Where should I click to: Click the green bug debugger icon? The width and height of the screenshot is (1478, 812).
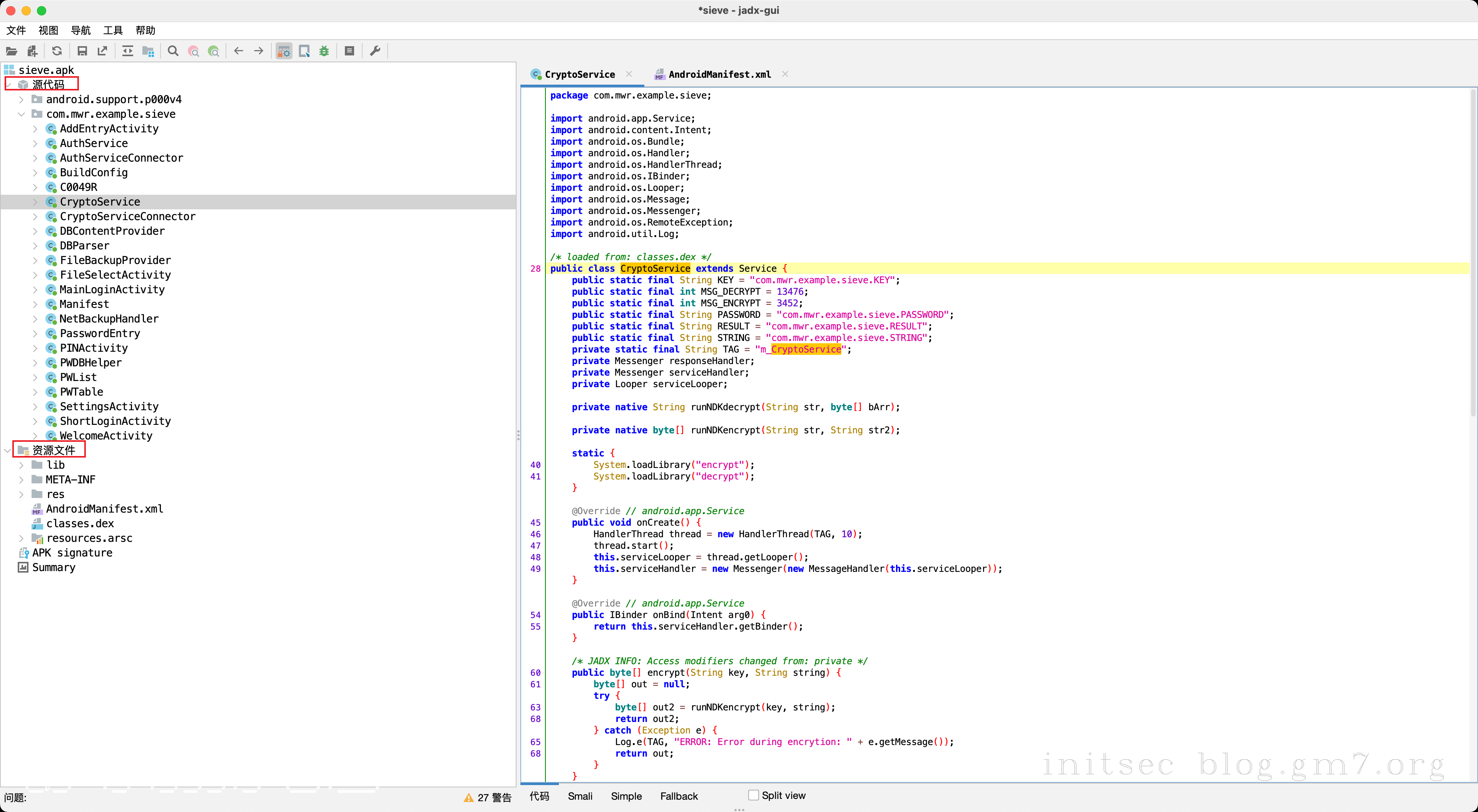[324, 51]
